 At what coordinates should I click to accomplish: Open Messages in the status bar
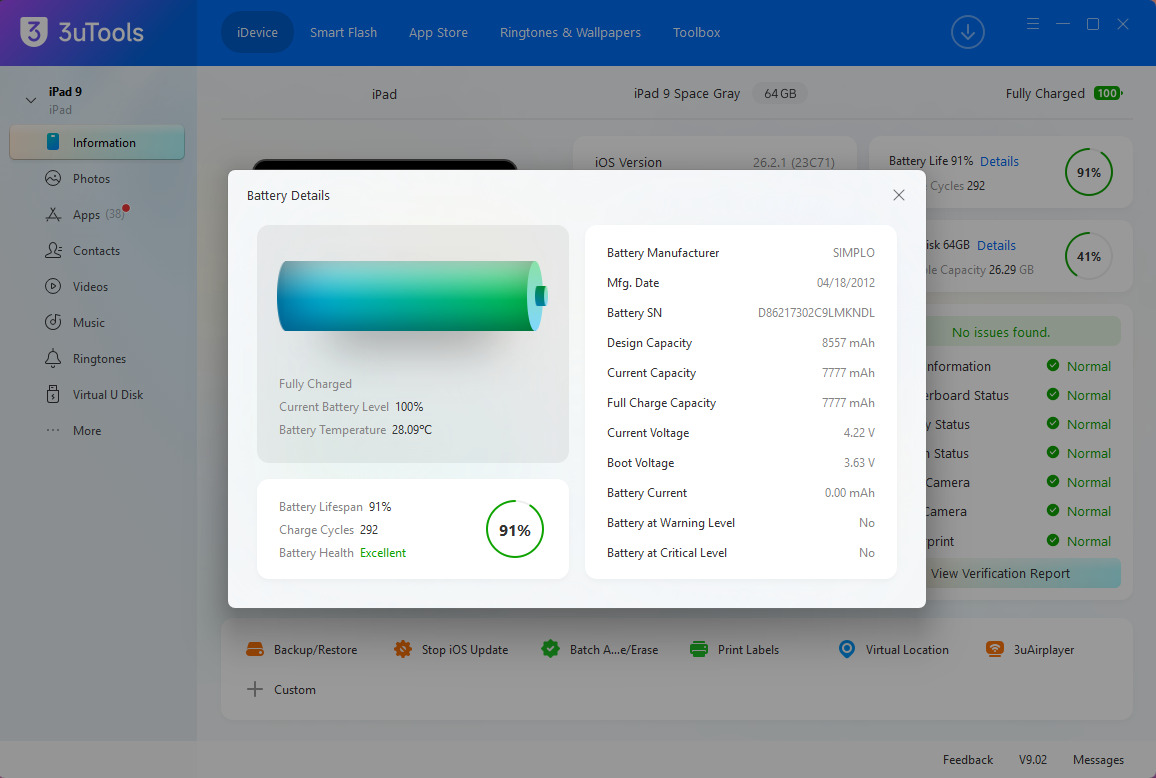point(1098,760)
